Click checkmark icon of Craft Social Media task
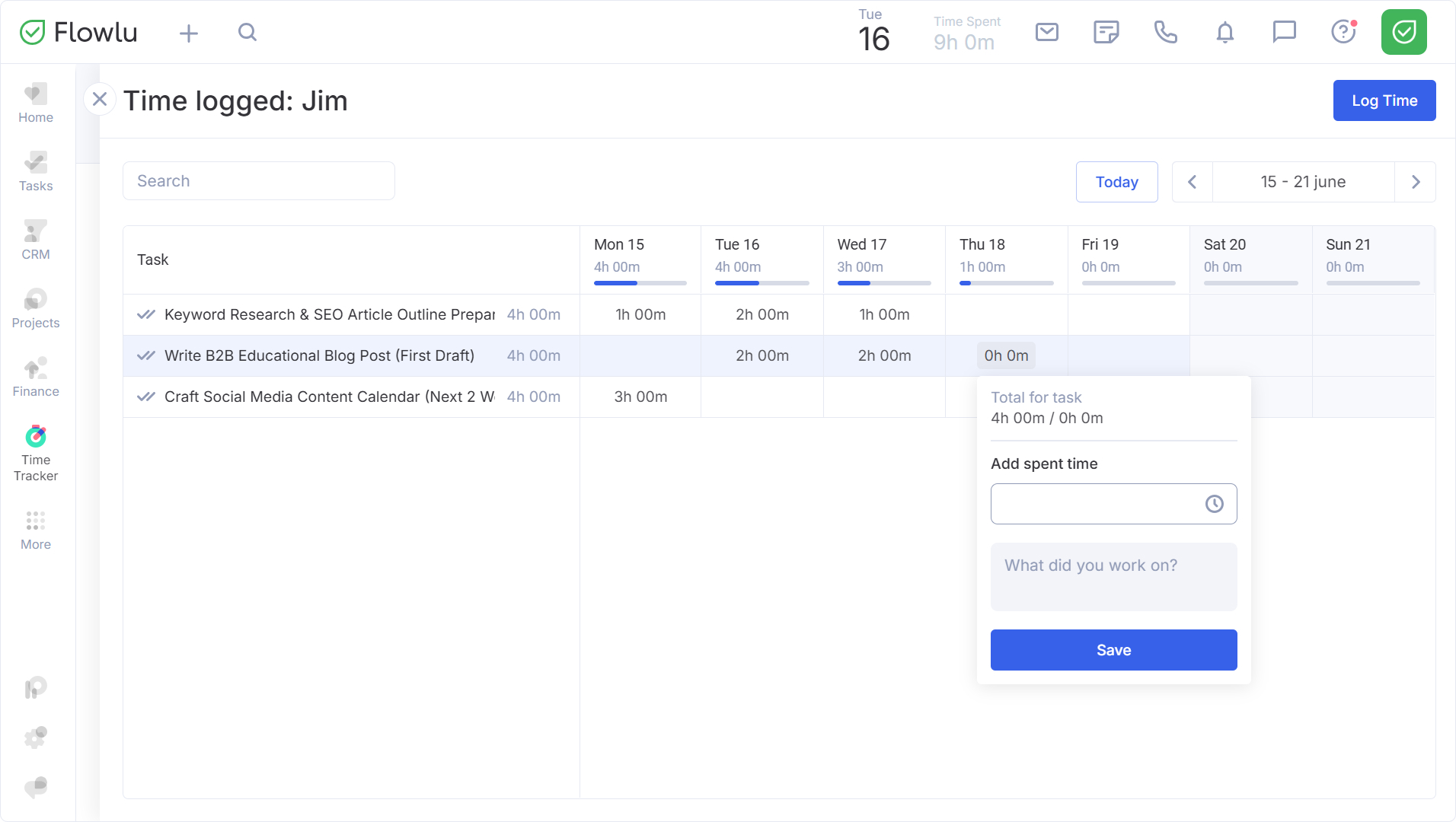The height and width of the screenshot is (822, 1456). [x=146, y=397]
